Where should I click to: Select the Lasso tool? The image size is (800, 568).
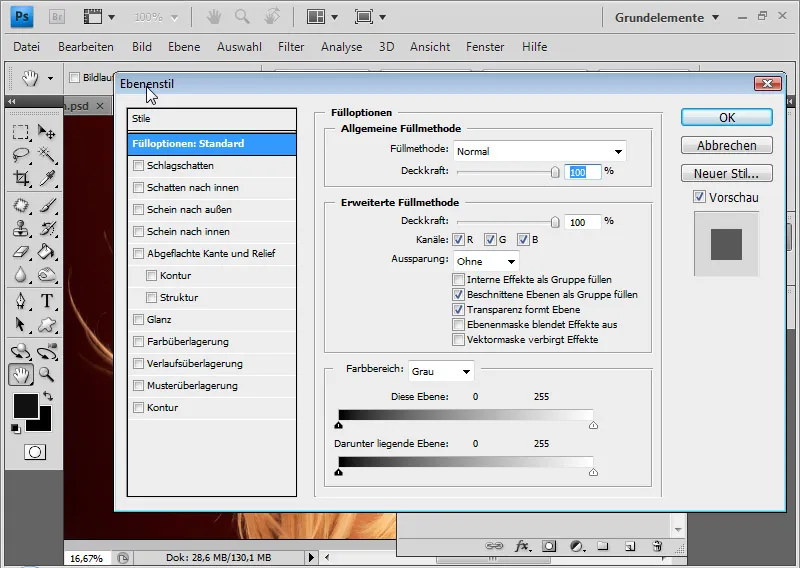20,155
